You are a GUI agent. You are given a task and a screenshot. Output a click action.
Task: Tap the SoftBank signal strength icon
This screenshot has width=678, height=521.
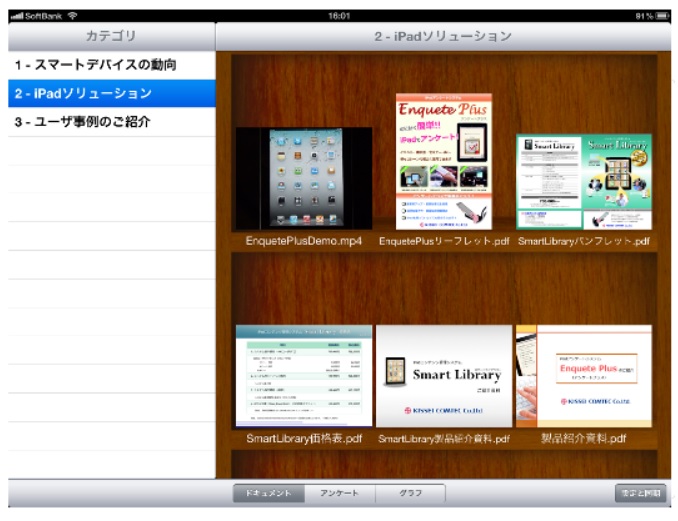tap(17, 16)
